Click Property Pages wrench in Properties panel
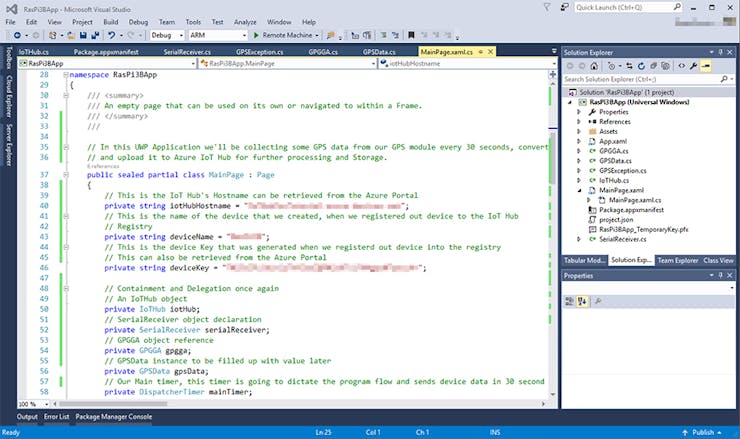The image size is (740, 439). (598, 301)
